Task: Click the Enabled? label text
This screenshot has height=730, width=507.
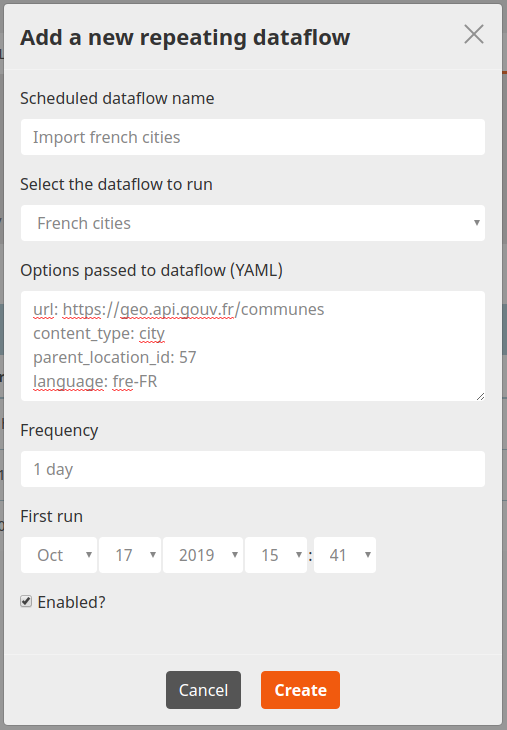Action: click(x=72, y=602)
